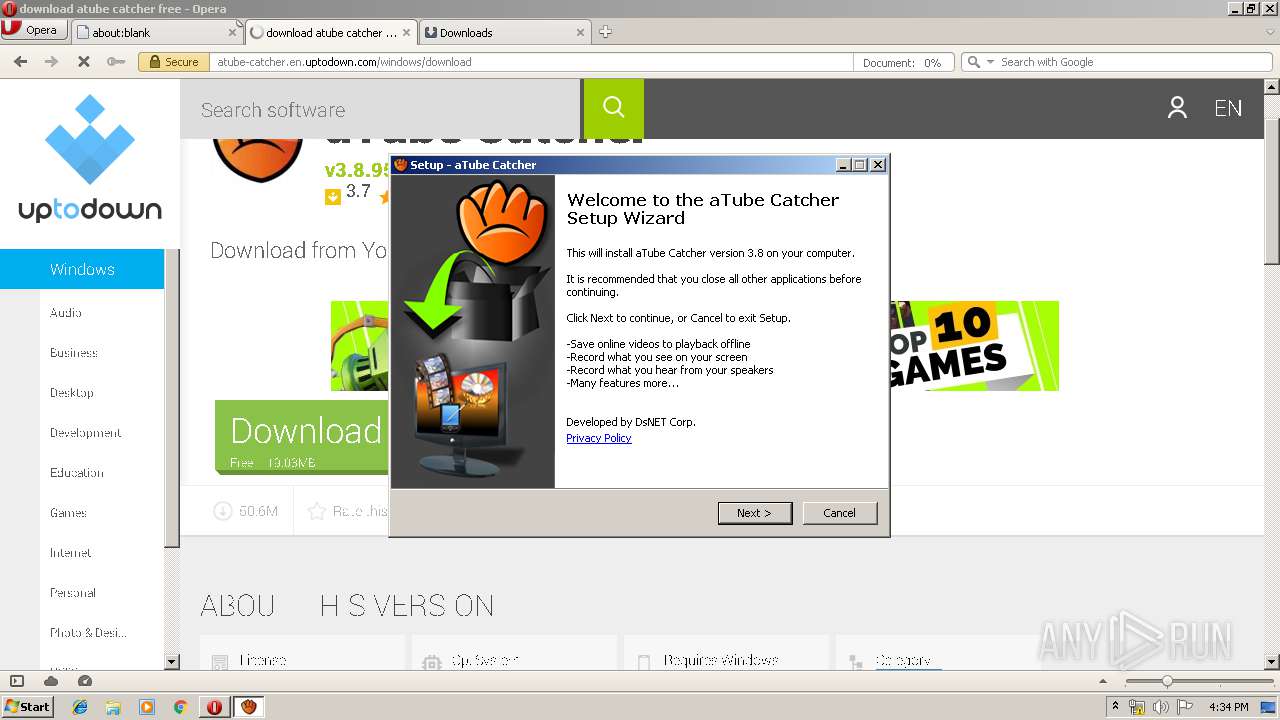Switch to the about:blank tab
Screen dimensions: 1280x720
pos(150,32)
